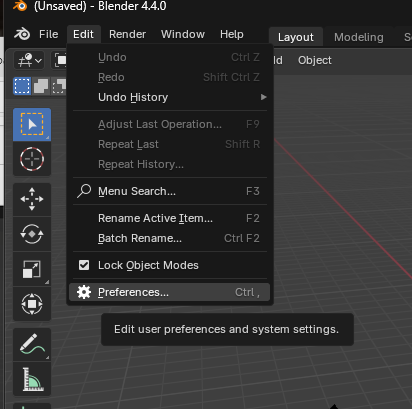Viewport: 412px width, 409px height.
Task: Open the Object menu in viewport header
Action: tap(315, 60)
